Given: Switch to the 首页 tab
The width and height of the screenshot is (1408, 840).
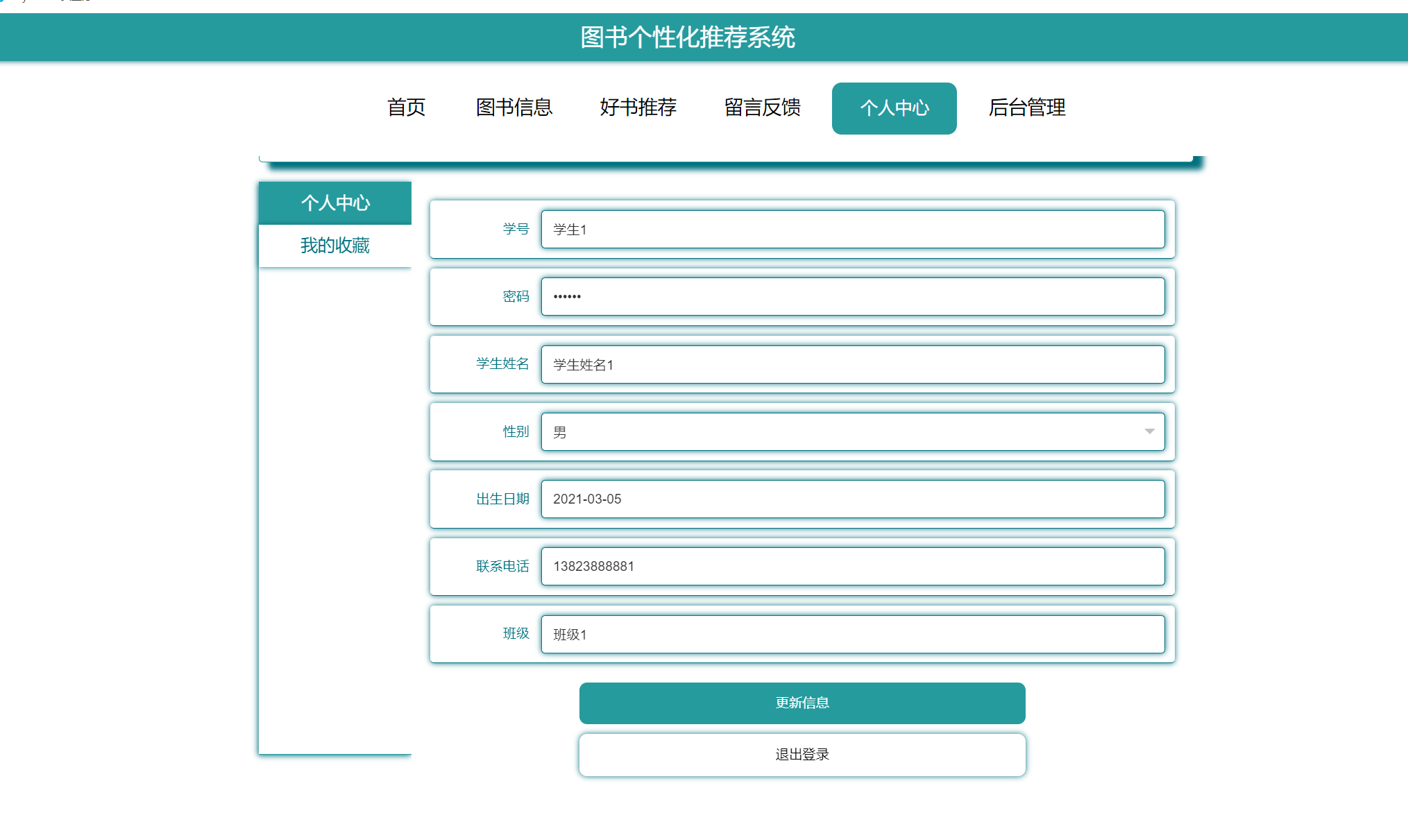Looking at the screenshot, I should 406,108.
